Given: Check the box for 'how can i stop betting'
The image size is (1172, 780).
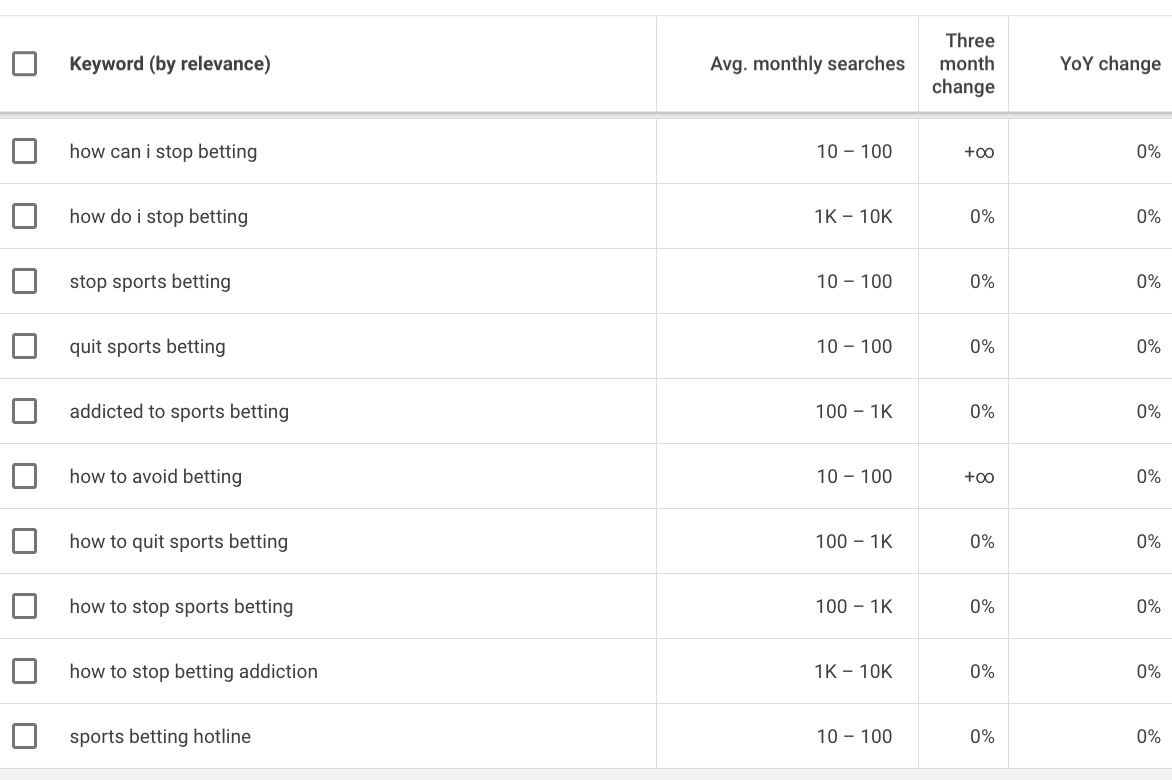Looking at the screenshot, I should (x=24, y=151).
